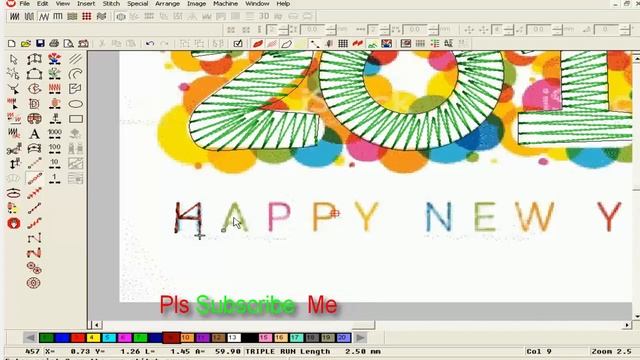Viewport: 640px width, 360px height.
Task: Open the Insert menu
Action: (x=86, y=4)
